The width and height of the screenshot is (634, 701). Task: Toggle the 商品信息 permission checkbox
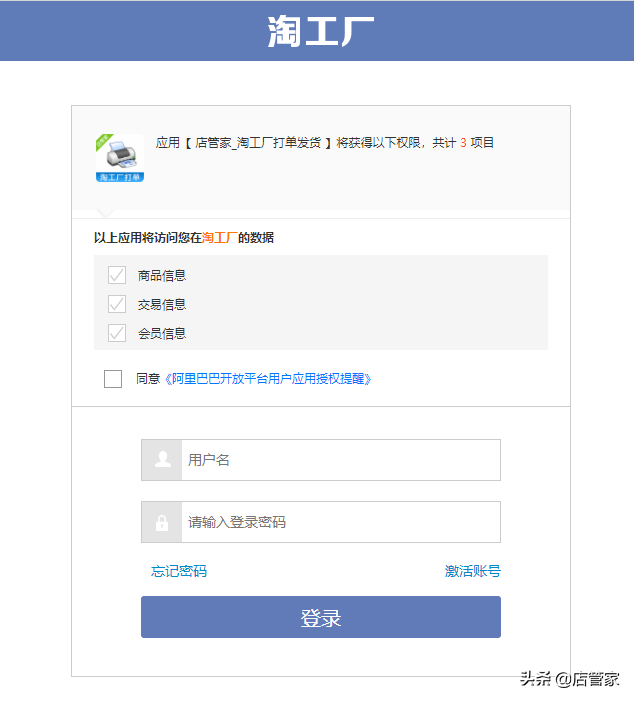click(x=117, y=275)
